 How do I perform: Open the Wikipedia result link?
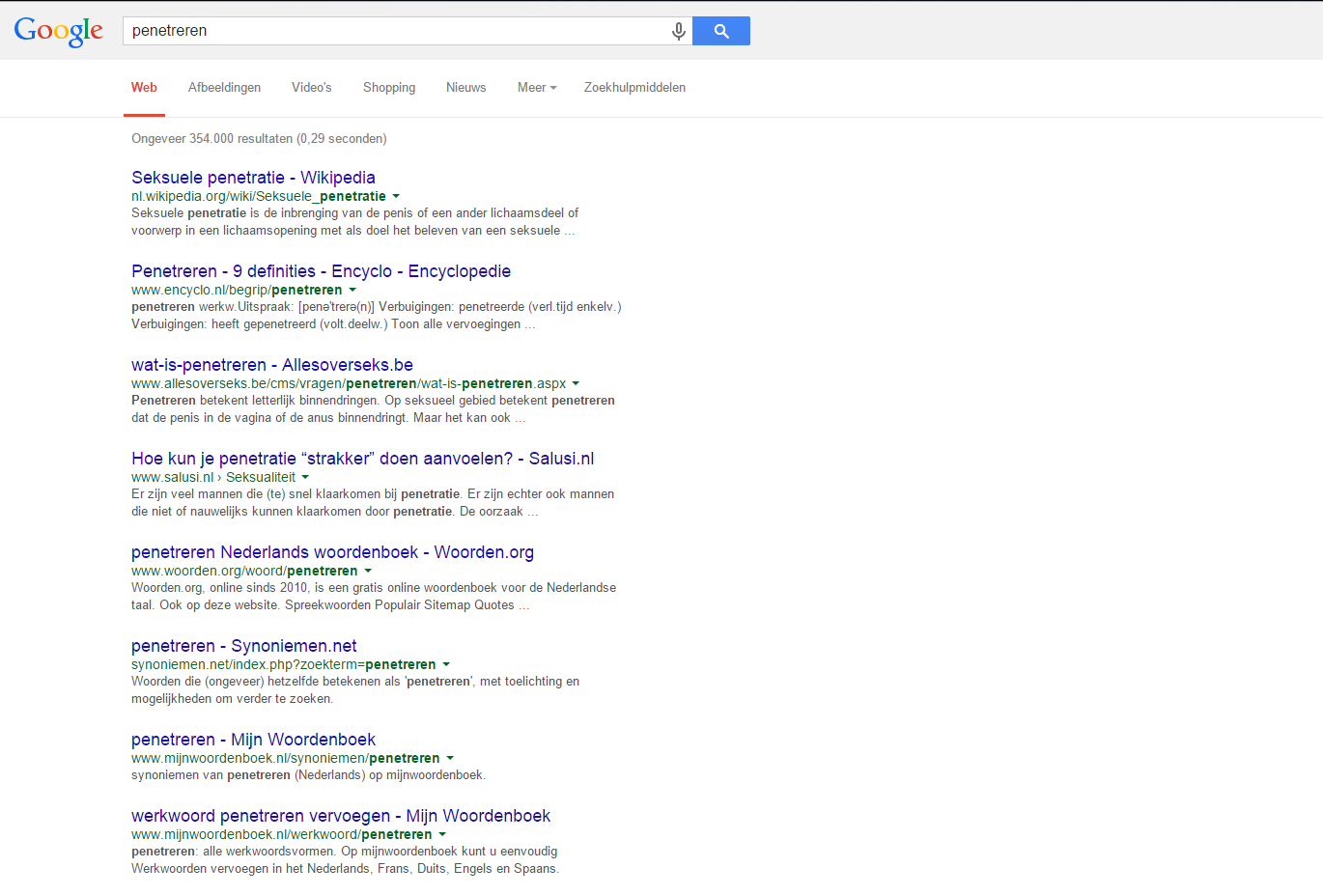(253, 178)
